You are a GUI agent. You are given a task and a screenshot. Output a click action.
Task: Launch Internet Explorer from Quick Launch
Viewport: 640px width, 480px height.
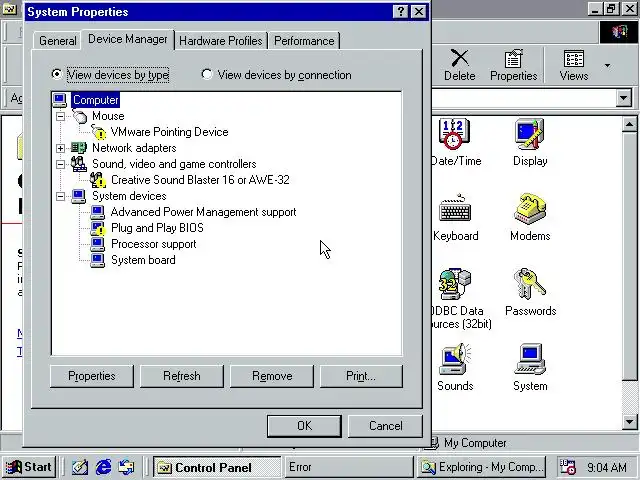click(x=103, y=467)
